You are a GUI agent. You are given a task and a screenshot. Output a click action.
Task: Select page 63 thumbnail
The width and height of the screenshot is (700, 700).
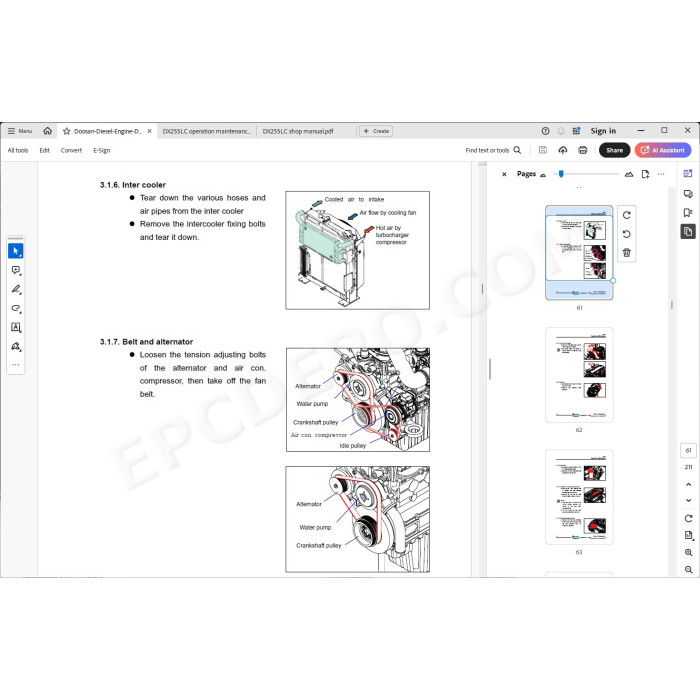(579, 497)
